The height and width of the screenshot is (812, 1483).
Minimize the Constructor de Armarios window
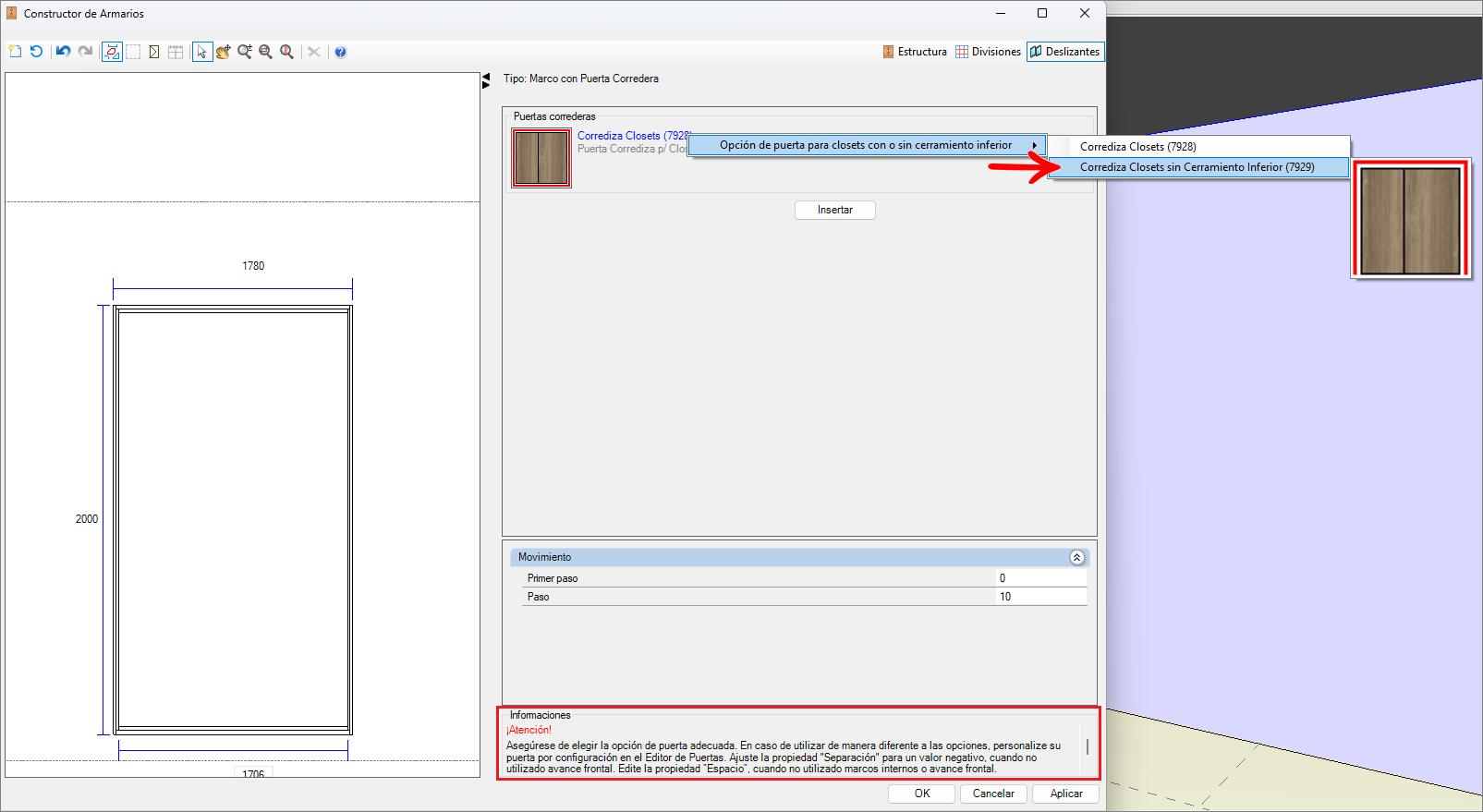coord(1001,13)
